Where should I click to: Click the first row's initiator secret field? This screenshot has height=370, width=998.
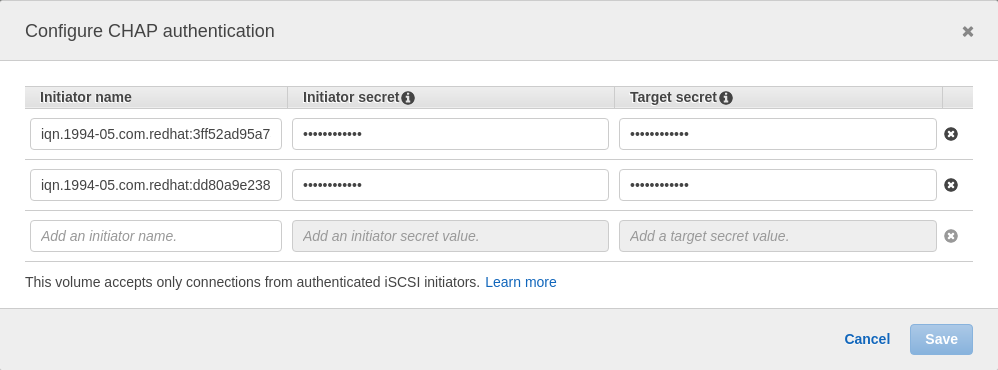pos(451,134)
